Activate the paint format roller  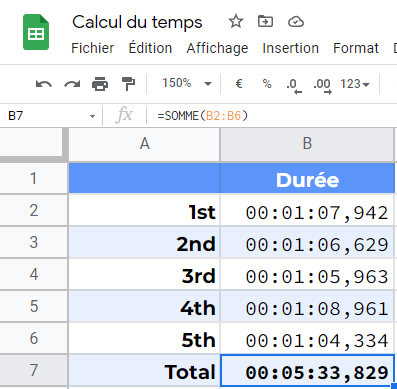pyautogui.click(x=128, y=84)
